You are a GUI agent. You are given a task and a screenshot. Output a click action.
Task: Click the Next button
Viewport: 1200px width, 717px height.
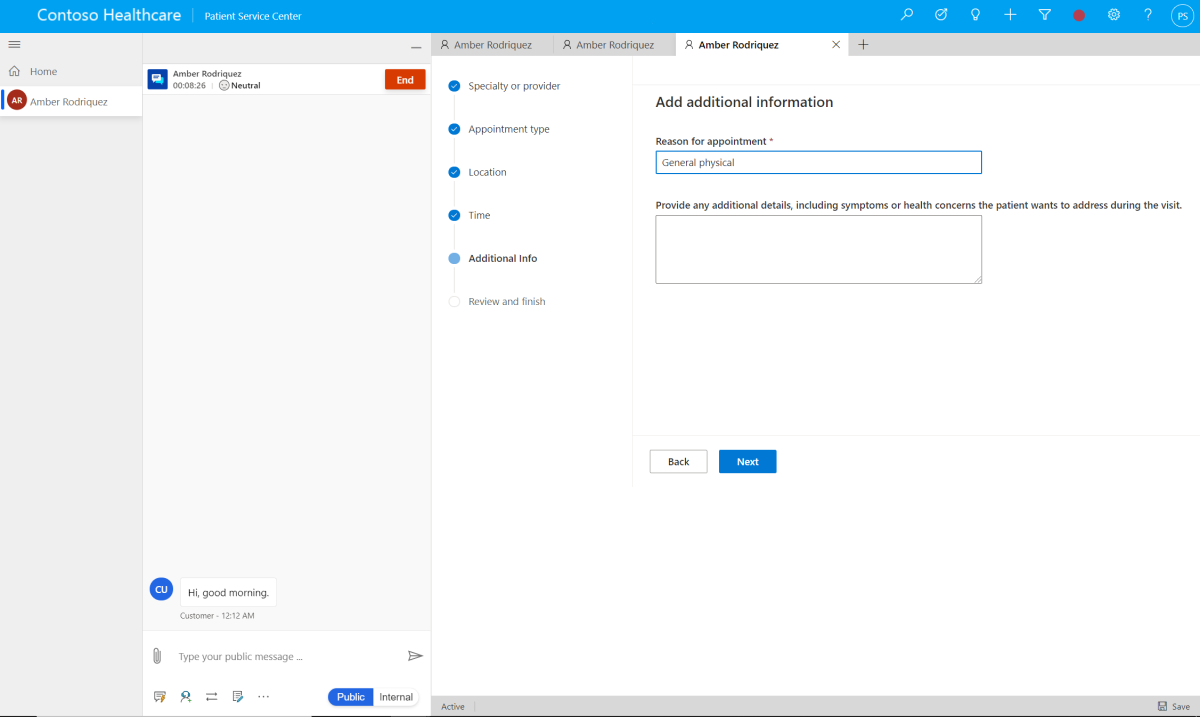click(748, 462)
